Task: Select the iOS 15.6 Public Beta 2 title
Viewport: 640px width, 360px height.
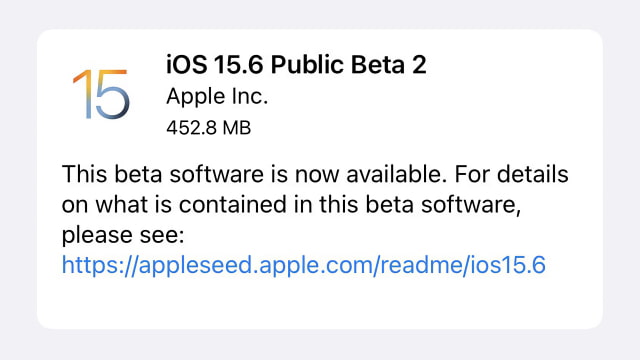Action: [296, 65]
